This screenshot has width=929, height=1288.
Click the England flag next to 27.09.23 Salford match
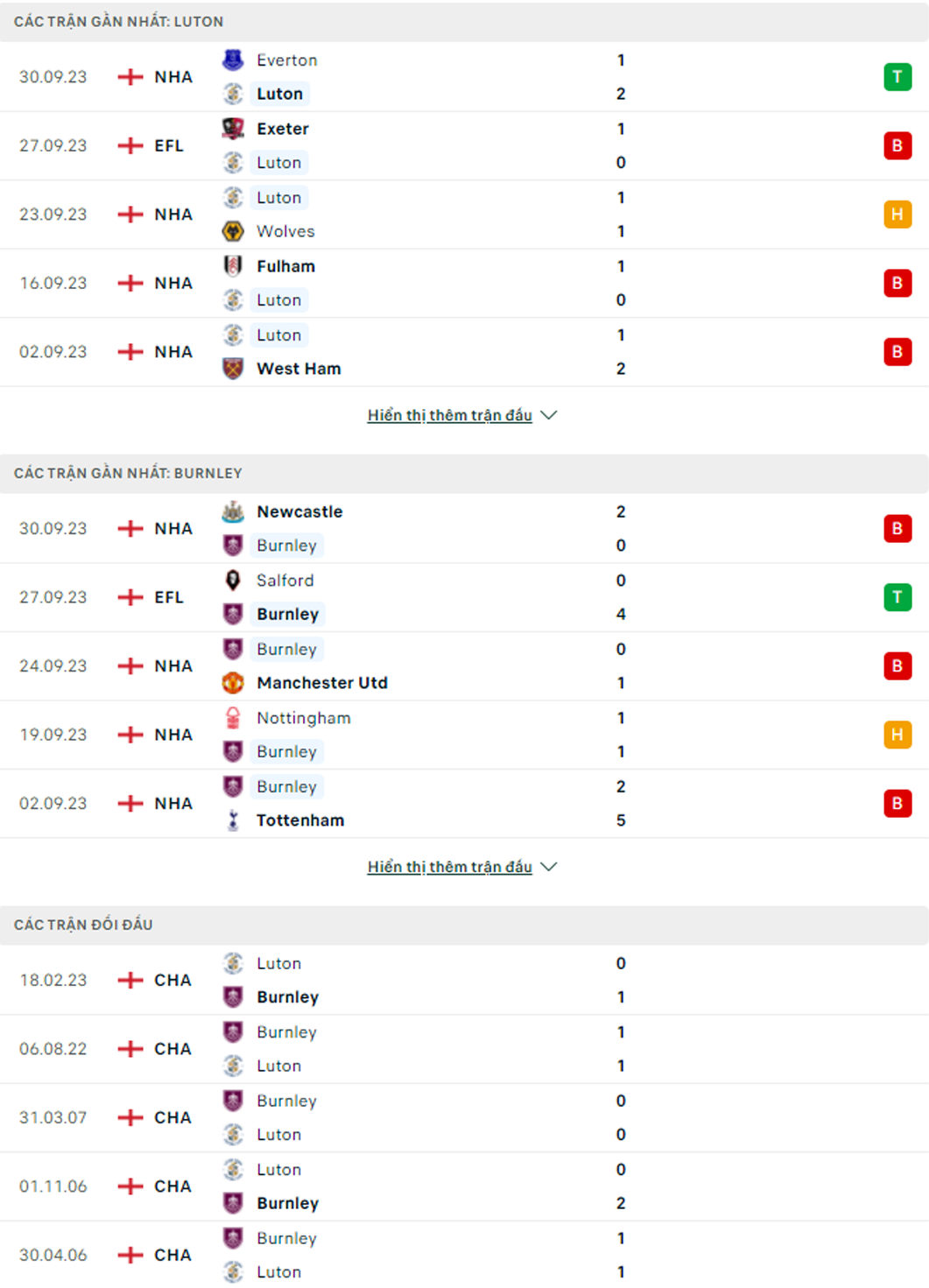pyautogui.click(x=130, y=597)
